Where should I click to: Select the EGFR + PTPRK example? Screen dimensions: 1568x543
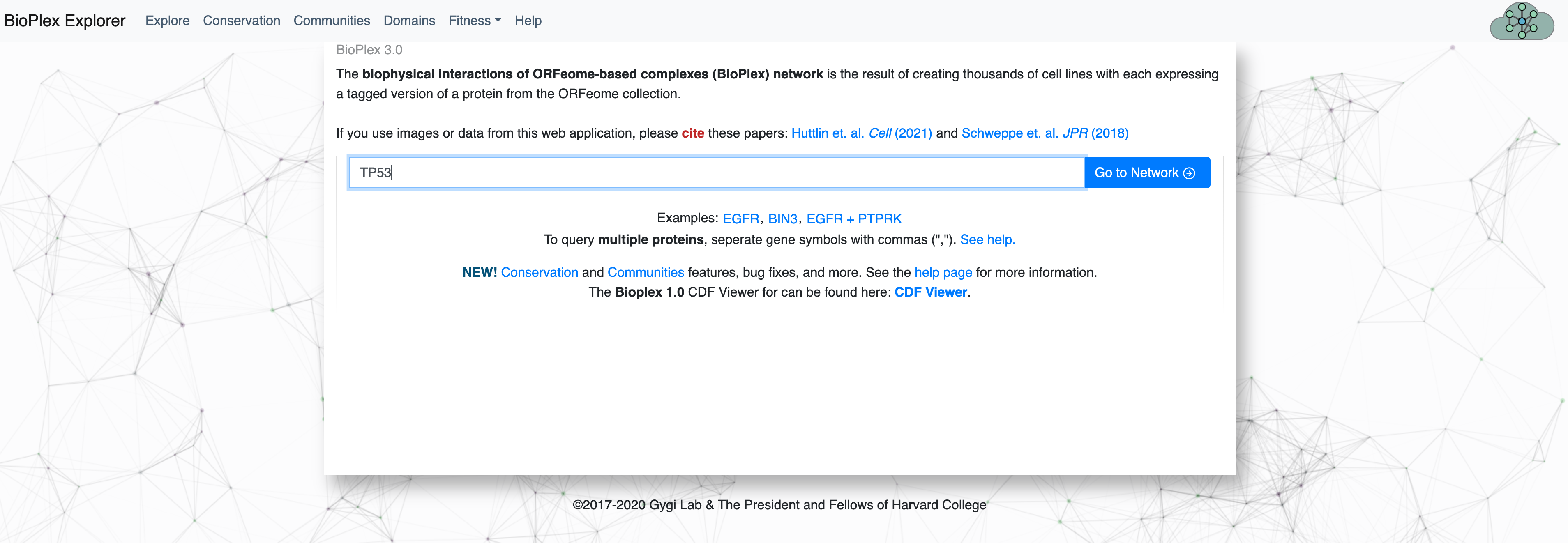854,219
